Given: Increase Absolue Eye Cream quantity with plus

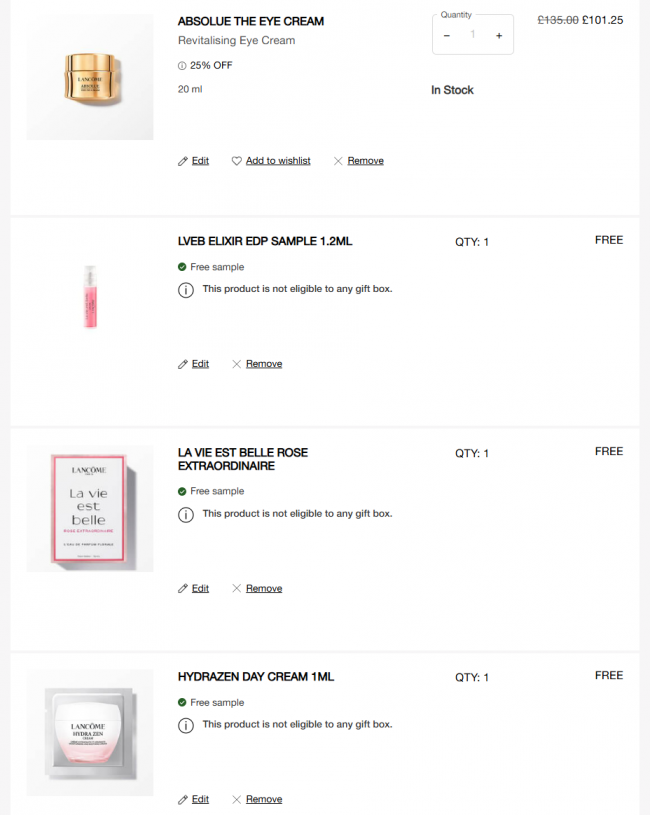Looking at the screenshot, I should (x=499, y=36).
